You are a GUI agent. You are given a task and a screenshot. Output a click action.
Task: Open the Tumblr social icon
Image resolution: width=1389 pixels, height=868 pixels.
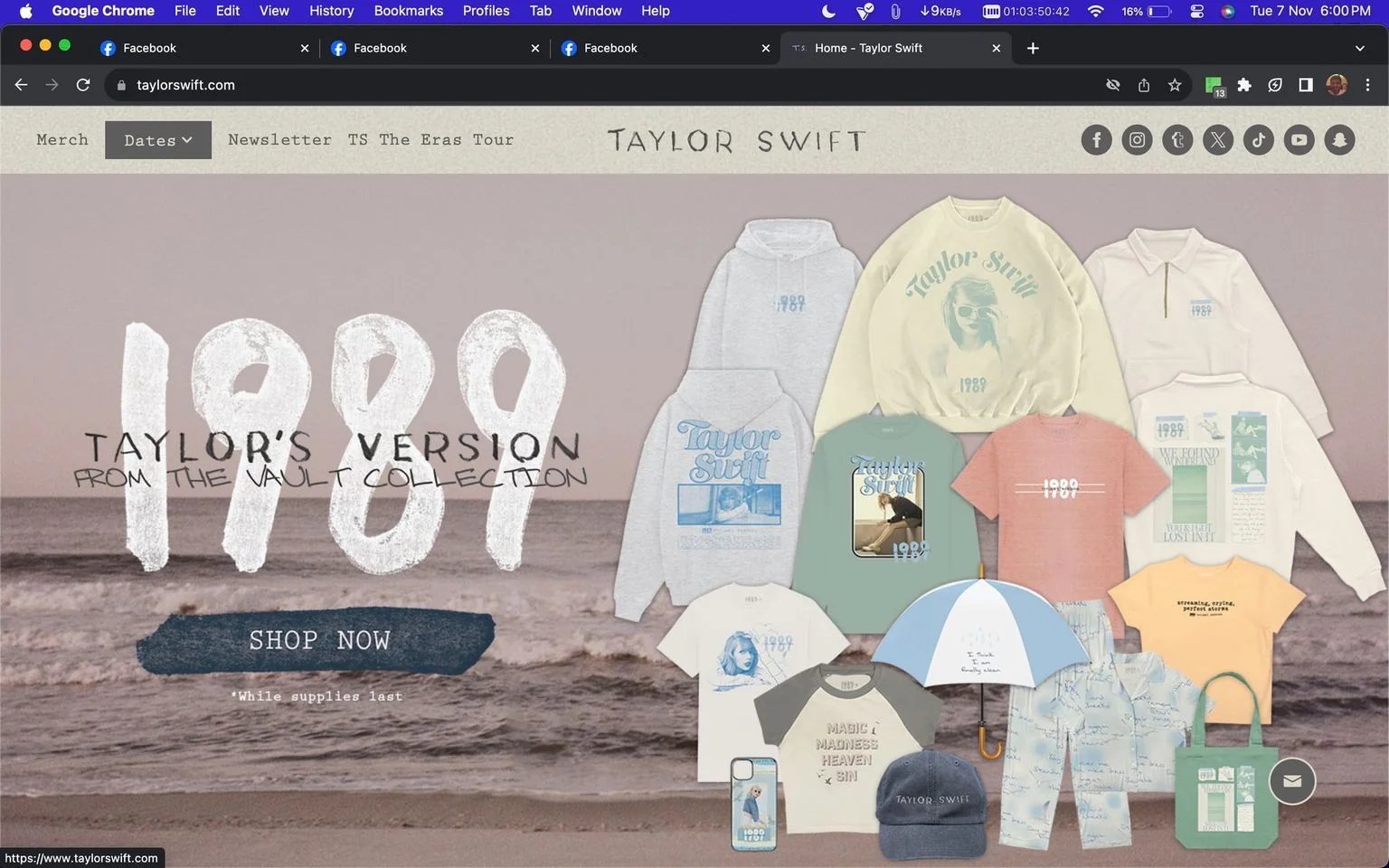[x=1177, y=140]
